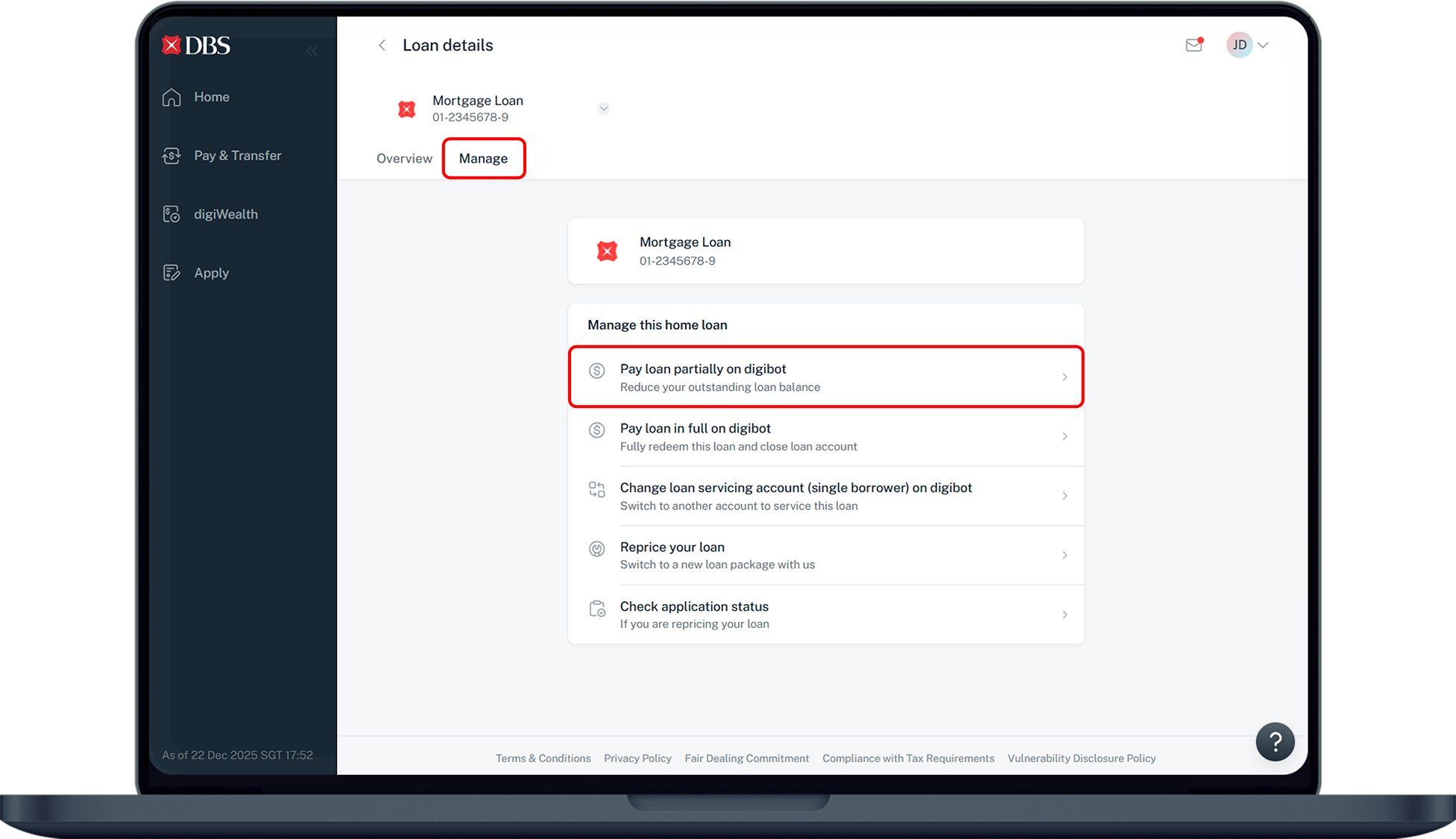The image size is (1456, 839).
Task: Open Terms & Conditions link
Action: 543,758
